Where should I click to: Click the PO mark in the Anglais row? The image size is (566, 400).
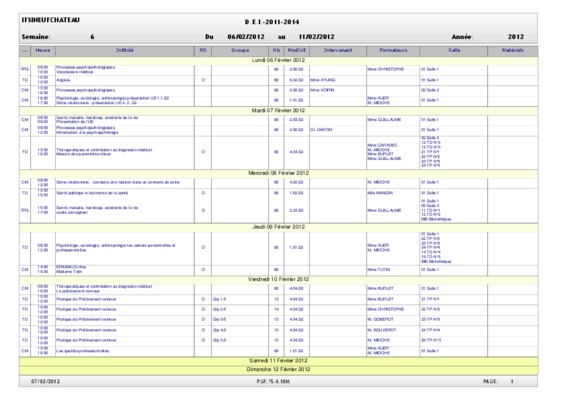pyautogui.click(x=203, y=80)
